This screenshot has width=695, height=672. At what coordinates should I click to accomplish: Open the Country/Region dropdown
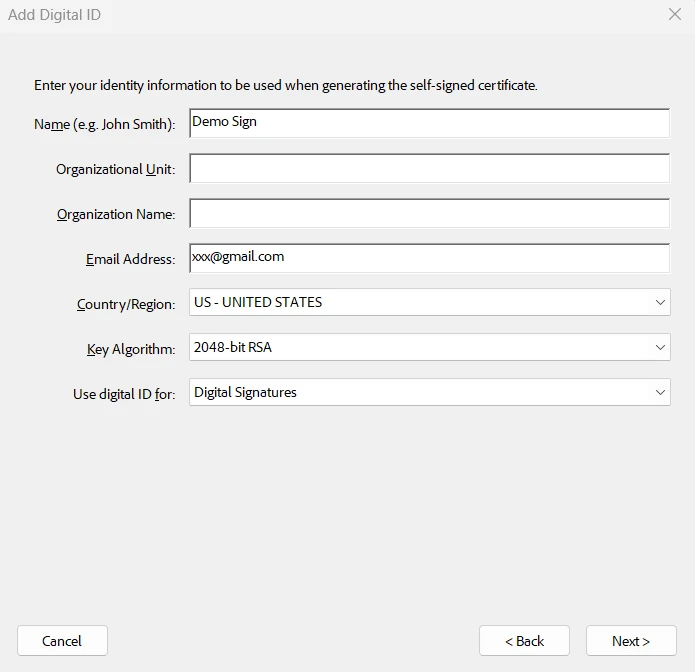(429, 302)
